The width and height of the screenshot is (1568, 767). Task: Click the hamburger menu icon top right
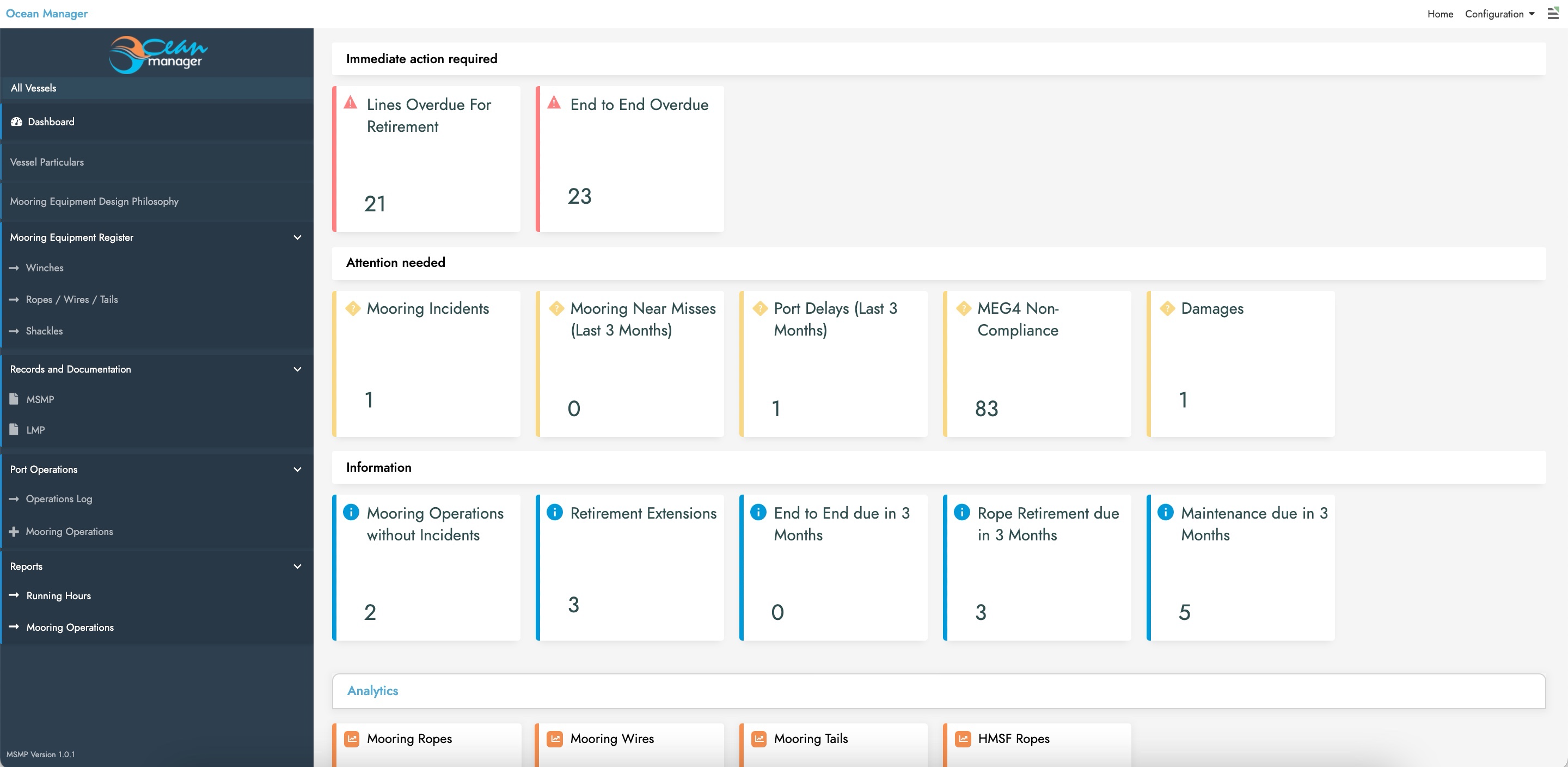pyautogui.click(x=1554, y=13)
